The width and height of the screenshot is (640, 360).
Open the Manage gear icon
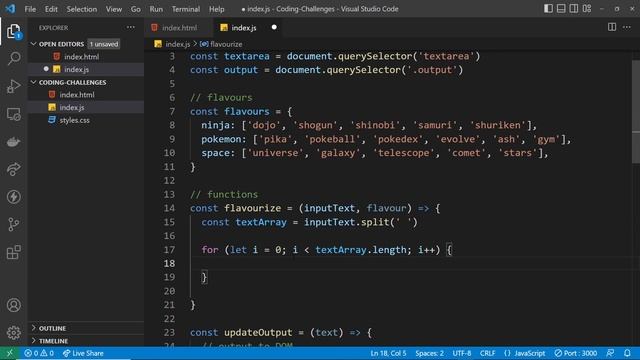[13, 333]
